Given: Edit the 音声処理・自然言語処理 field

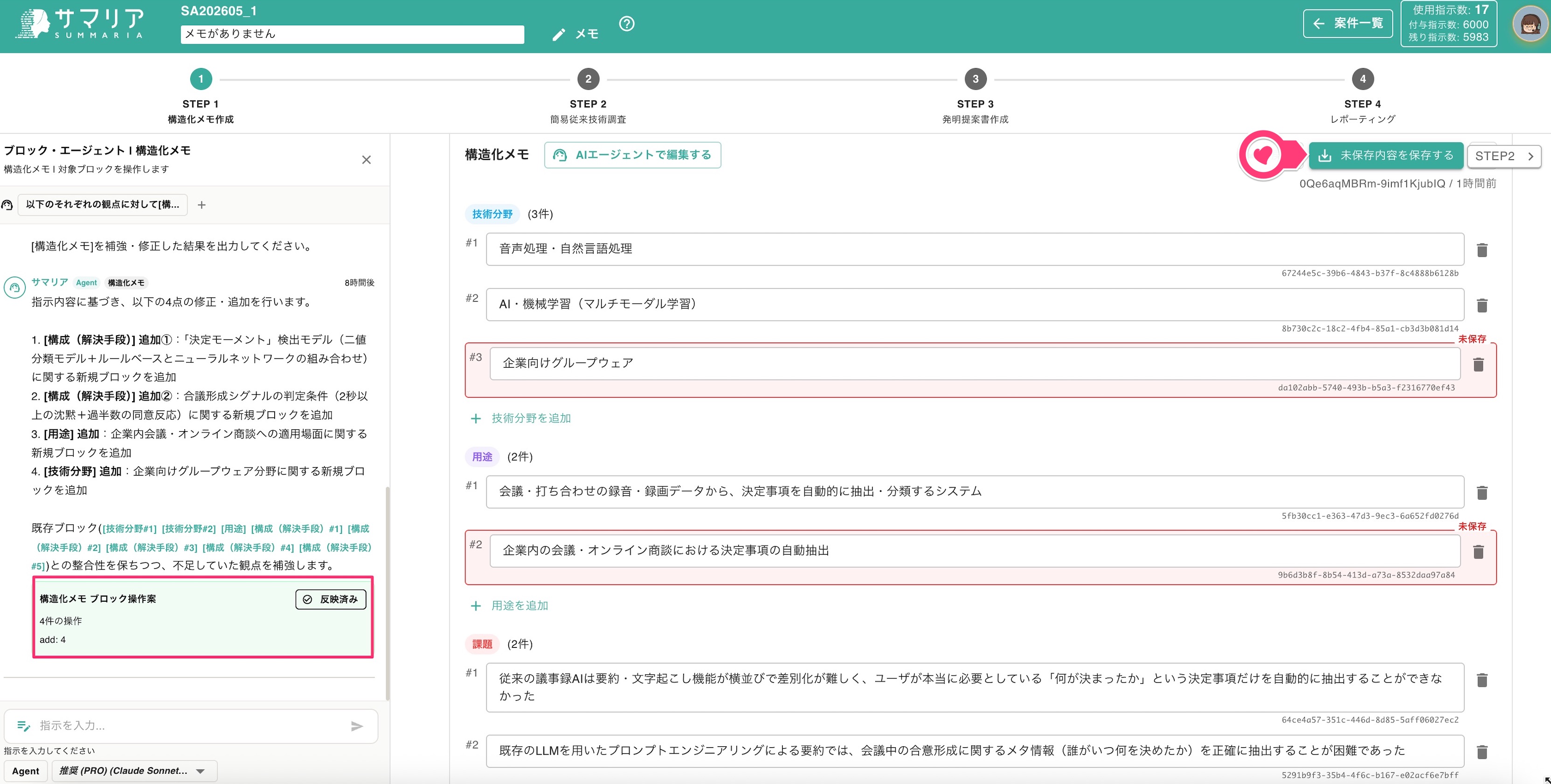Looking at the screenshot, I should click(975, 248).
